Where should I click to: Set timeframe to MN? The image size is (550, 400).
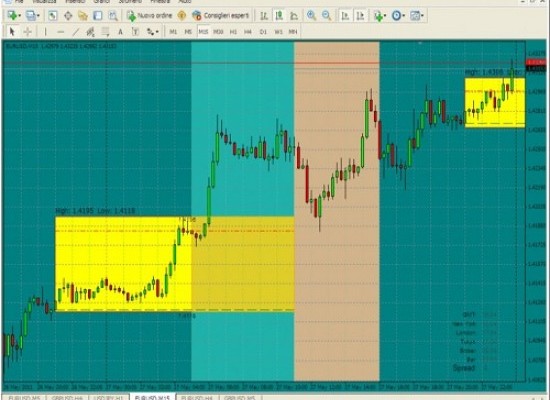[293, 32]
